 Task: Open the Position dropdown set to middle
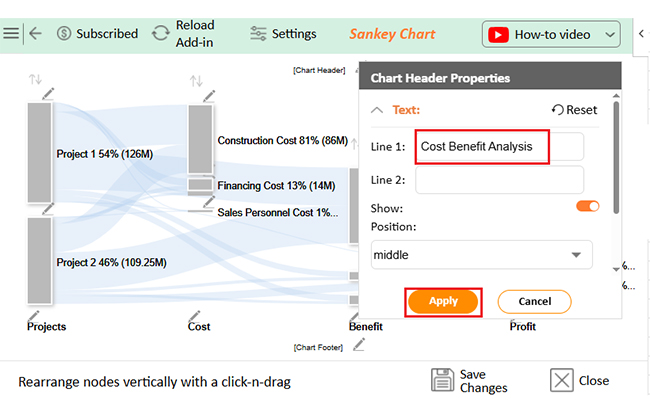pos(481,255)
